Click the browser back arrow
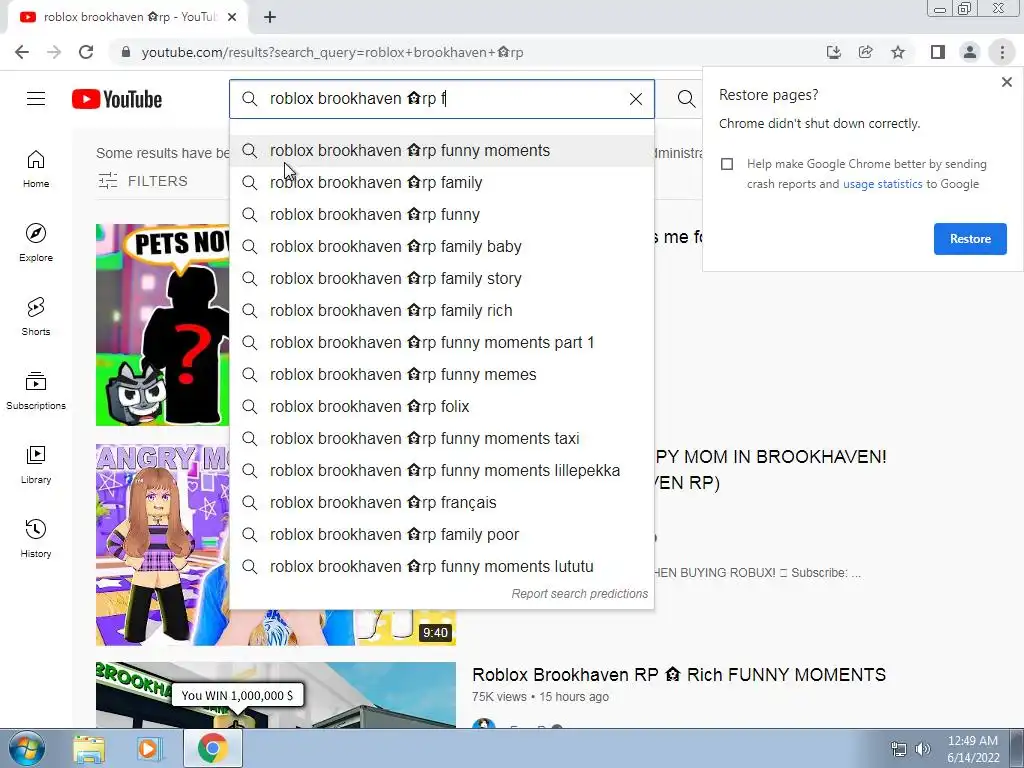Image resolution: width=1024 pixels, height=768 pixels. pyautogui.click(x=22, y=52)
